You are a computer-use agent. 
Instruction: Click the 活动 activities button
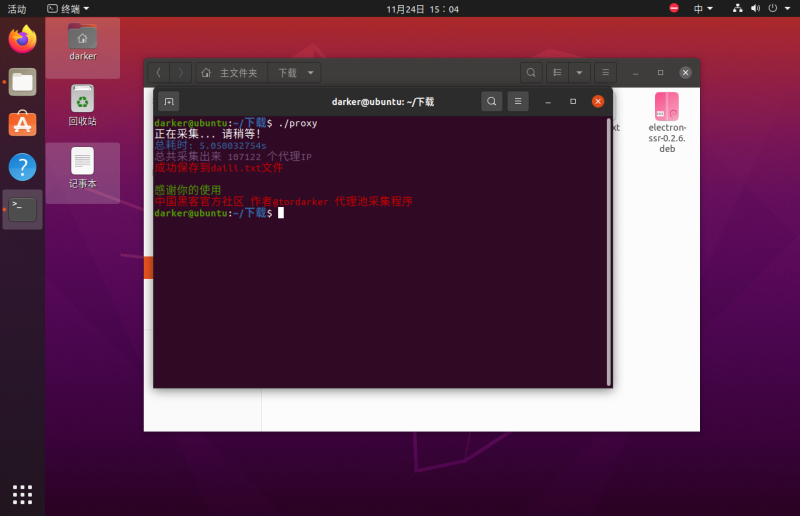coord(17,8)
